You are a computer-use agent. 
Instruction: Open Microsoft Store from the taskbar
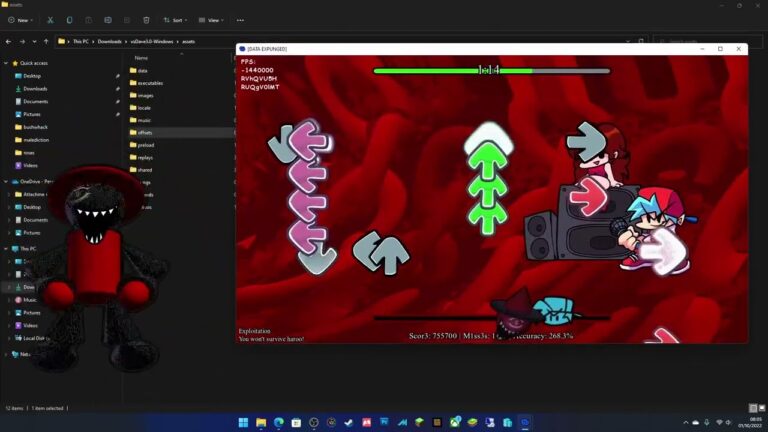[296, 422]
